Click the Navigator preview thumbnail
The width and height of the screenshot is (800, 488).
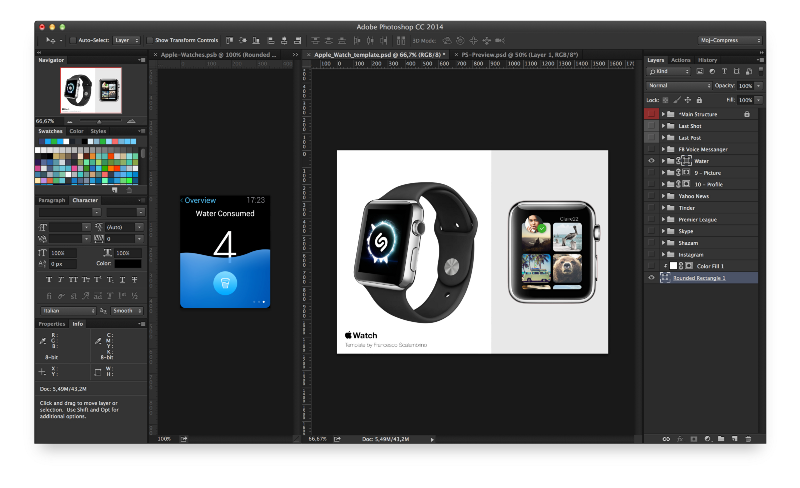tap(91, 90)
